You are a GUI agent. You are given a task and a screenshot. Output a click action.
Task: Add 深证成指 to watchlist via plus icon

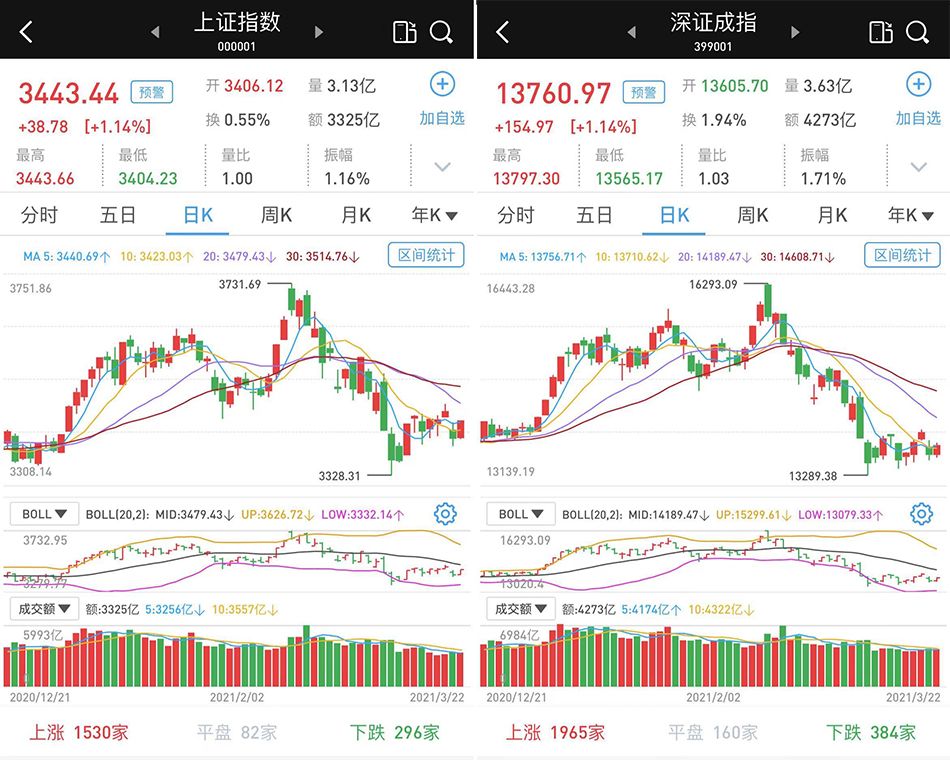point(917,84)
